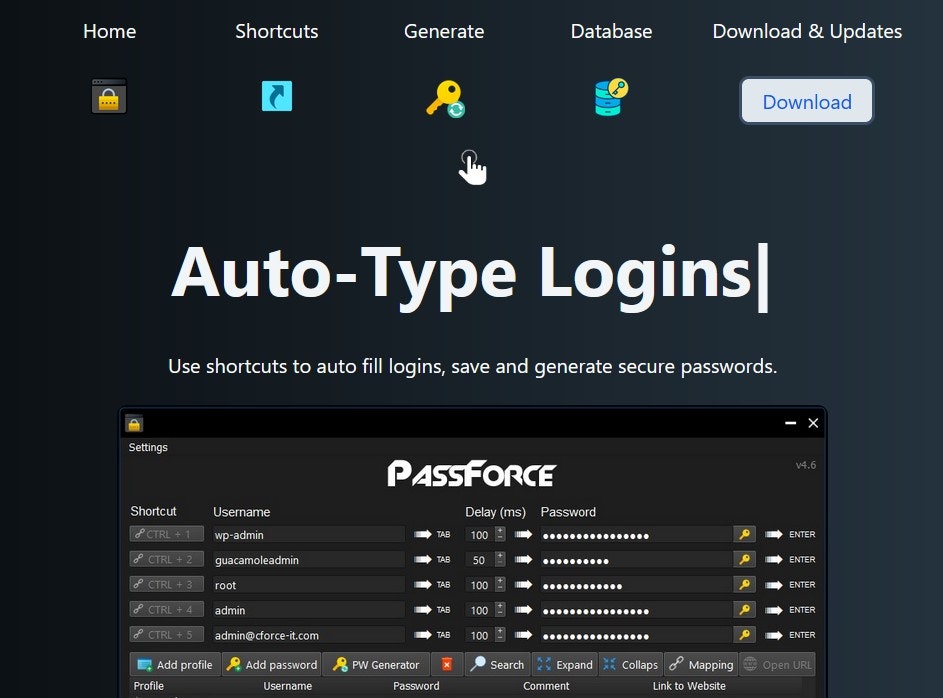Open Download & Updates navigation link
Screen dimensions: 943x698
click(807, 31)
